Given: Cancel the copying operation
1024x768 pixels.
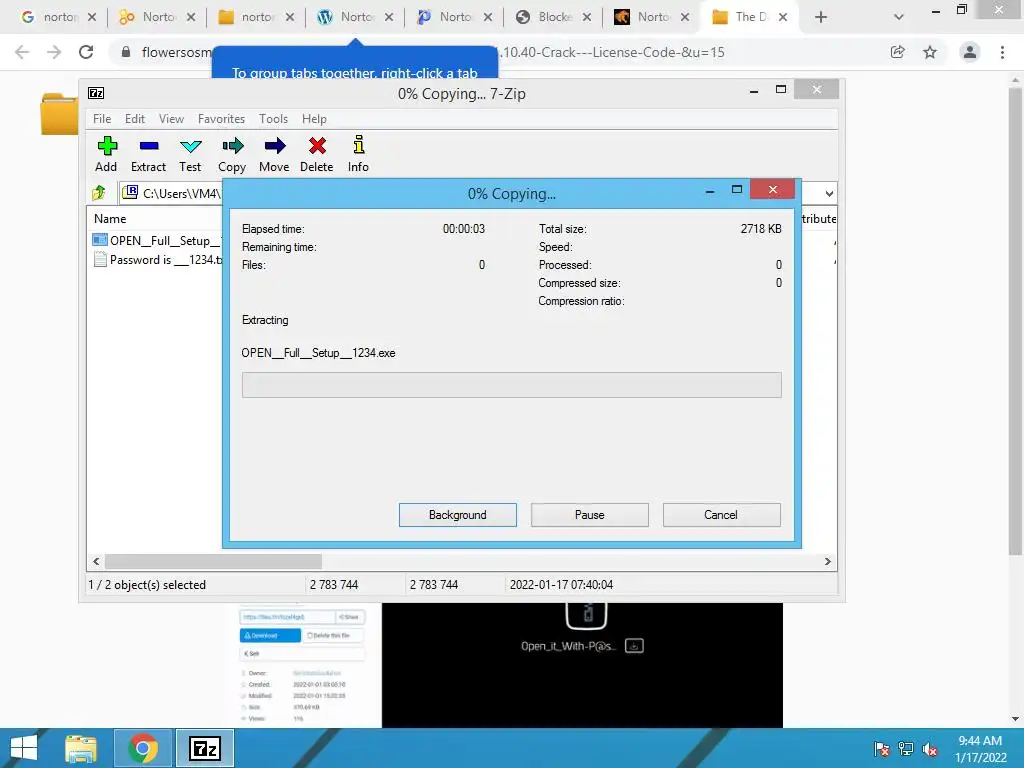Looking at the screenshot, I should (x=721, y=515).
